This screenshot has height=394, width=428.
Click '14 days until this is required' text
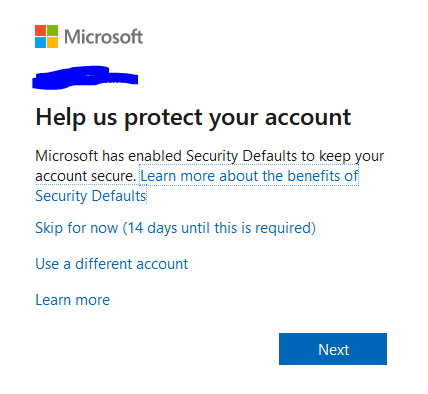point(219,228)
